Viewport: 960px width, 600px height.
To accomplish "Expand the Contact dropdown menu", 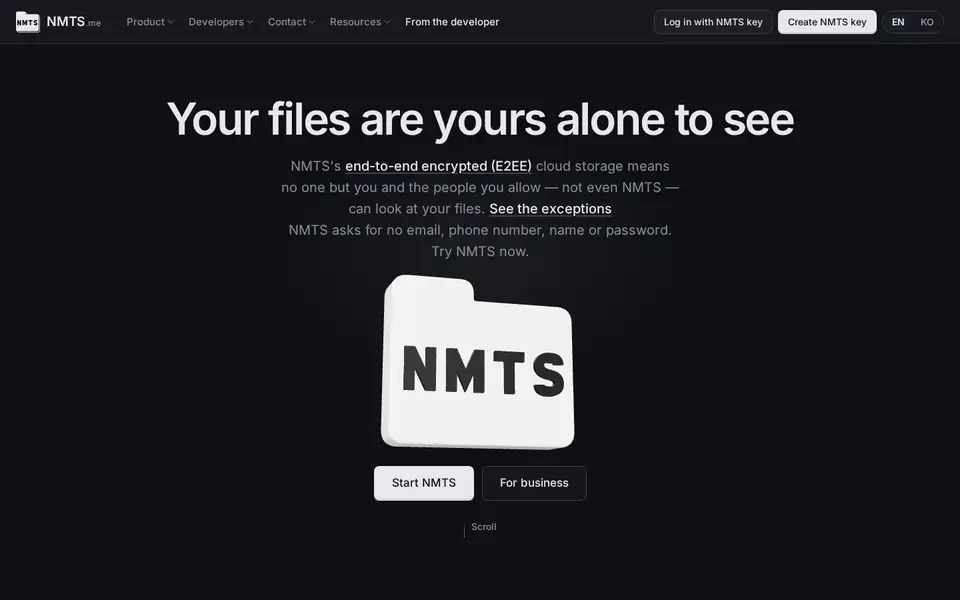I will [291, 22].
